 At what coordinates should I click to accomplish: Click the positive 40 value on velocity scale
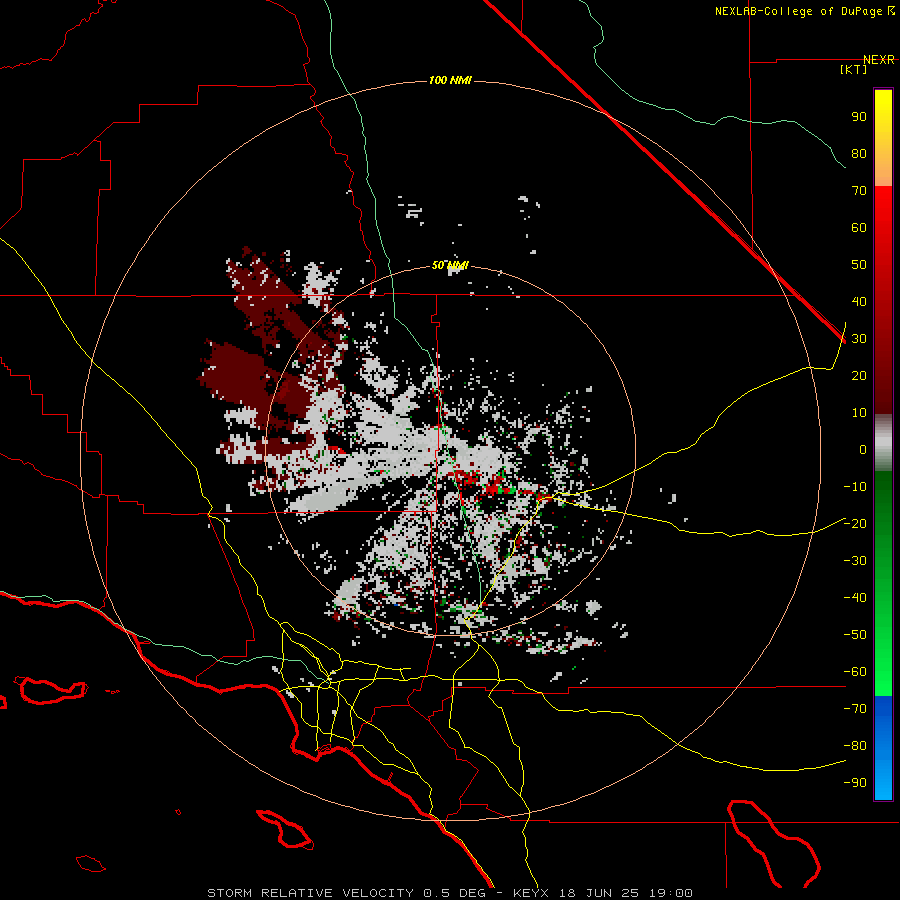[x=859, y=301]
